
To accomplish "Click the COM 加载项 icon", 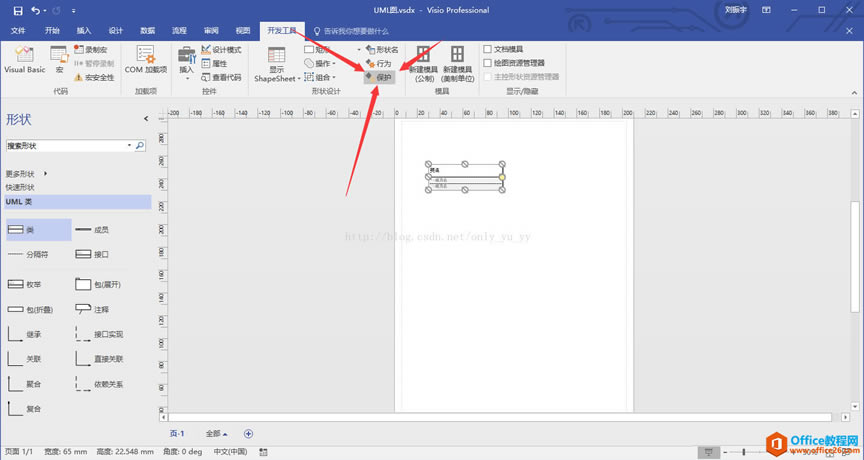I will pyautogui.click(x=146, y=61).
